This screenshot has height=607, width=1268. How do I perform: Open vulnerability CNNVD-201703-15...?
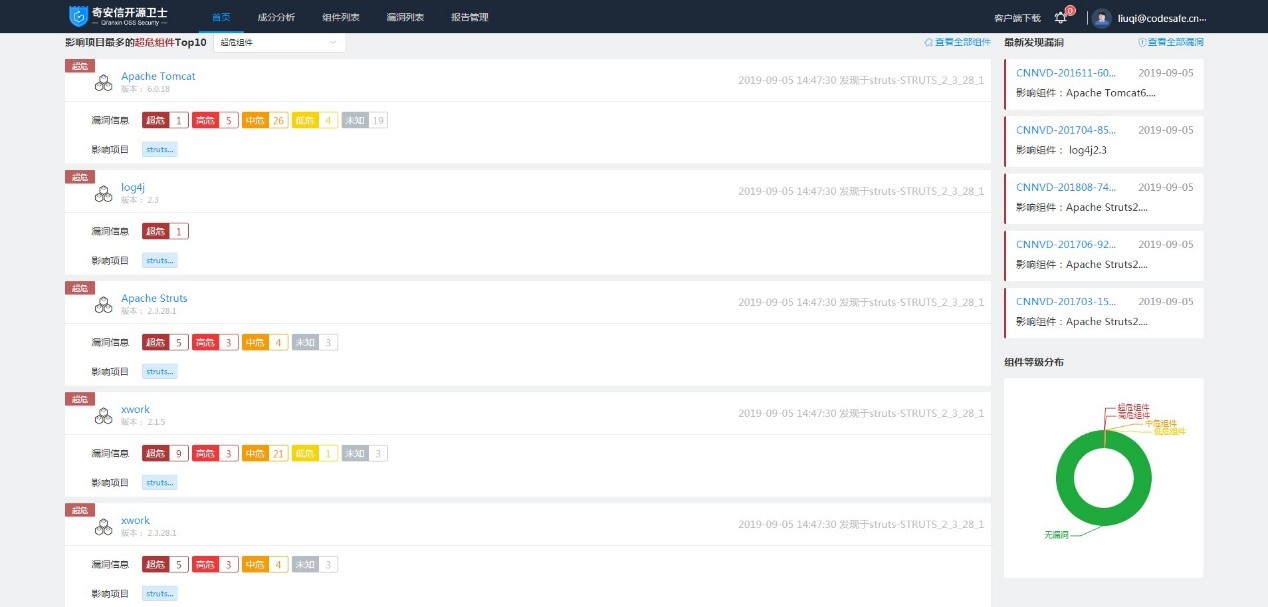pyautogui.click(x=1066, y=301)
